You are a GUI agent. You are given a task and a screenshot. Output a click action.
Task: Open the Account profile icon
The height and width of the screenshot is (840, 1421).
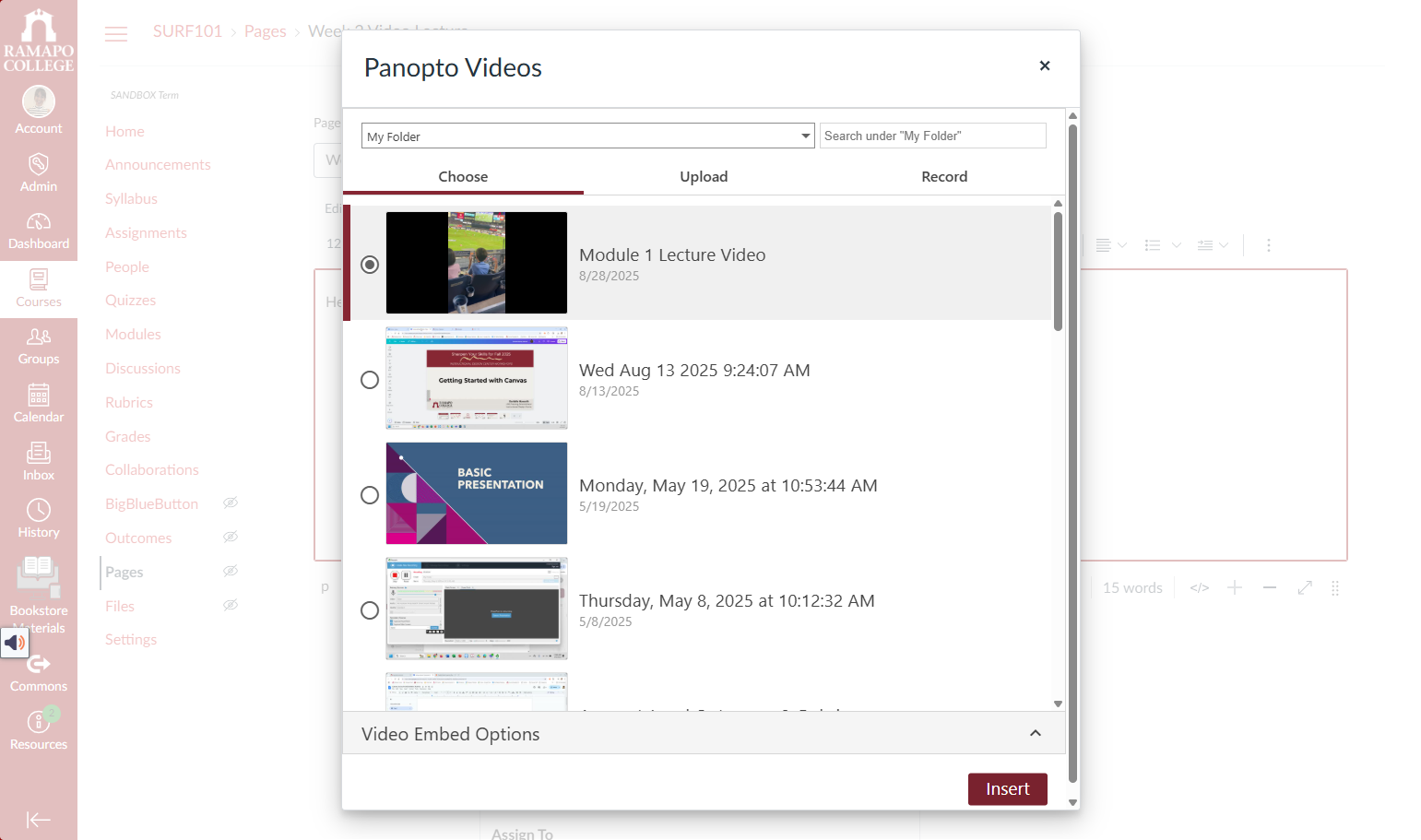coord(39,101)
